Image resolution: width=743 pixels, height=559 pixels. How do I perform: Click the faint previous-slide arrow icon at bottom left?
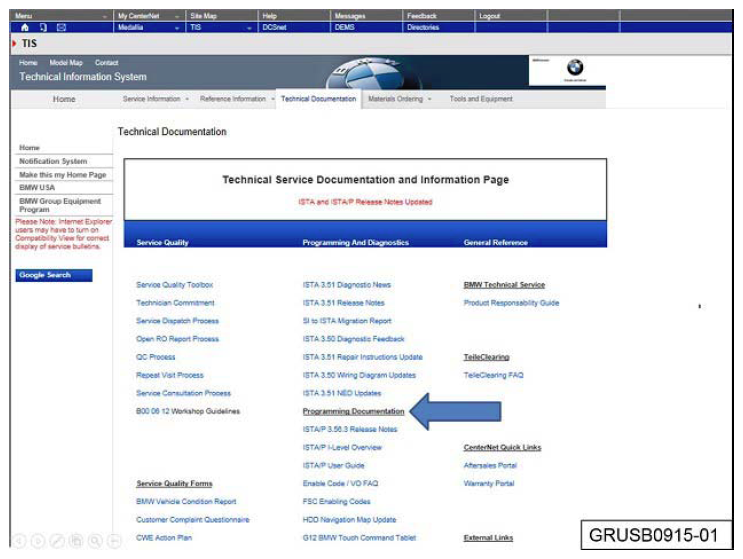click(x=19, y=541)
